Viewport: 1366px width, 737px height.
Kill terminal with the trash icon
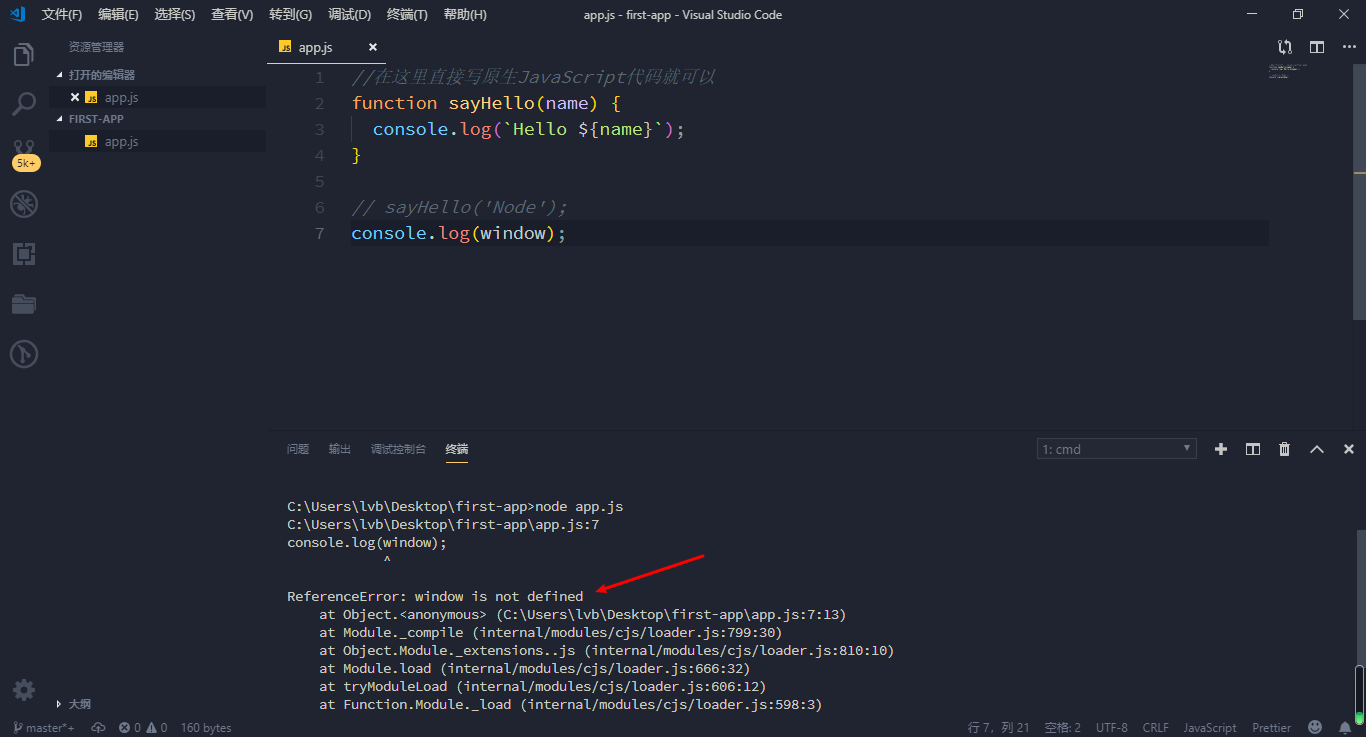click(1285, 449)
